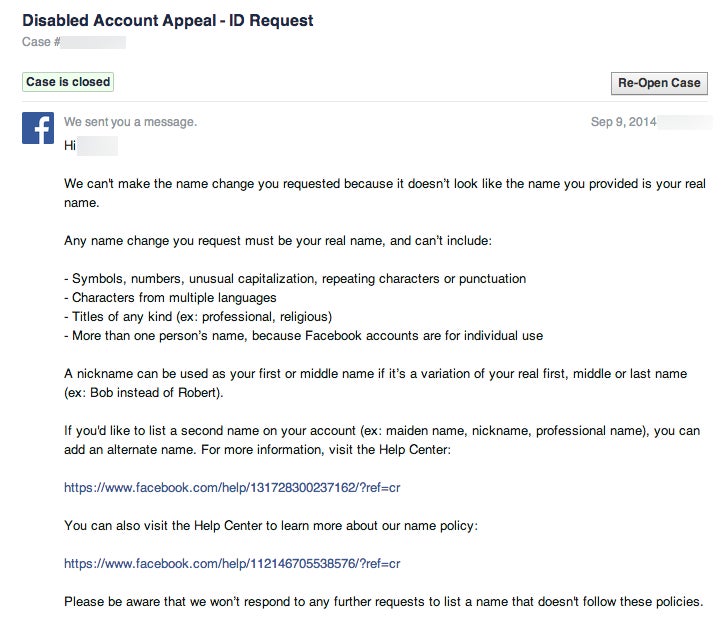
Task: Click the Case # label
Action: tap(42, 42)
